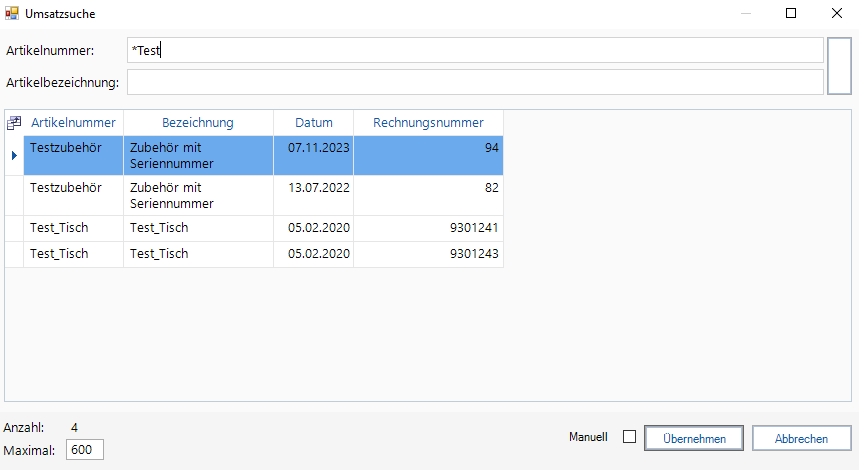
Task: Sort by Artikelnummer column header
Action: 73,123
